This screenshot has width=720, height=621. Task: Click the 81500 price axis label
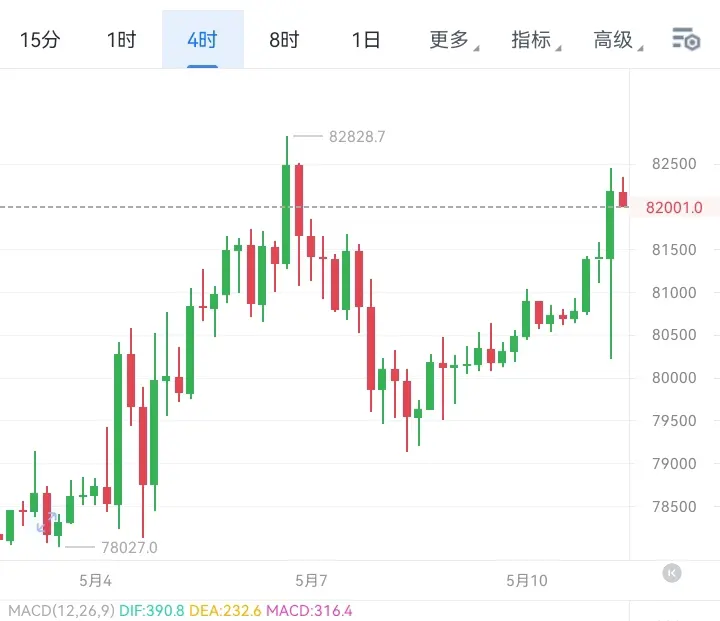[674, 250]
